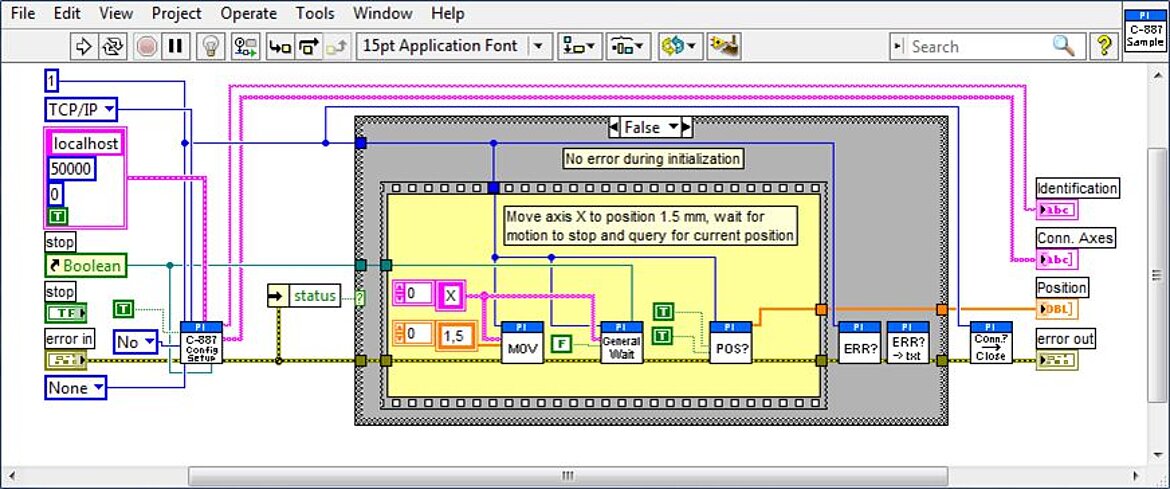Toggle Highlight Execution light bulb

click(210, 46)
